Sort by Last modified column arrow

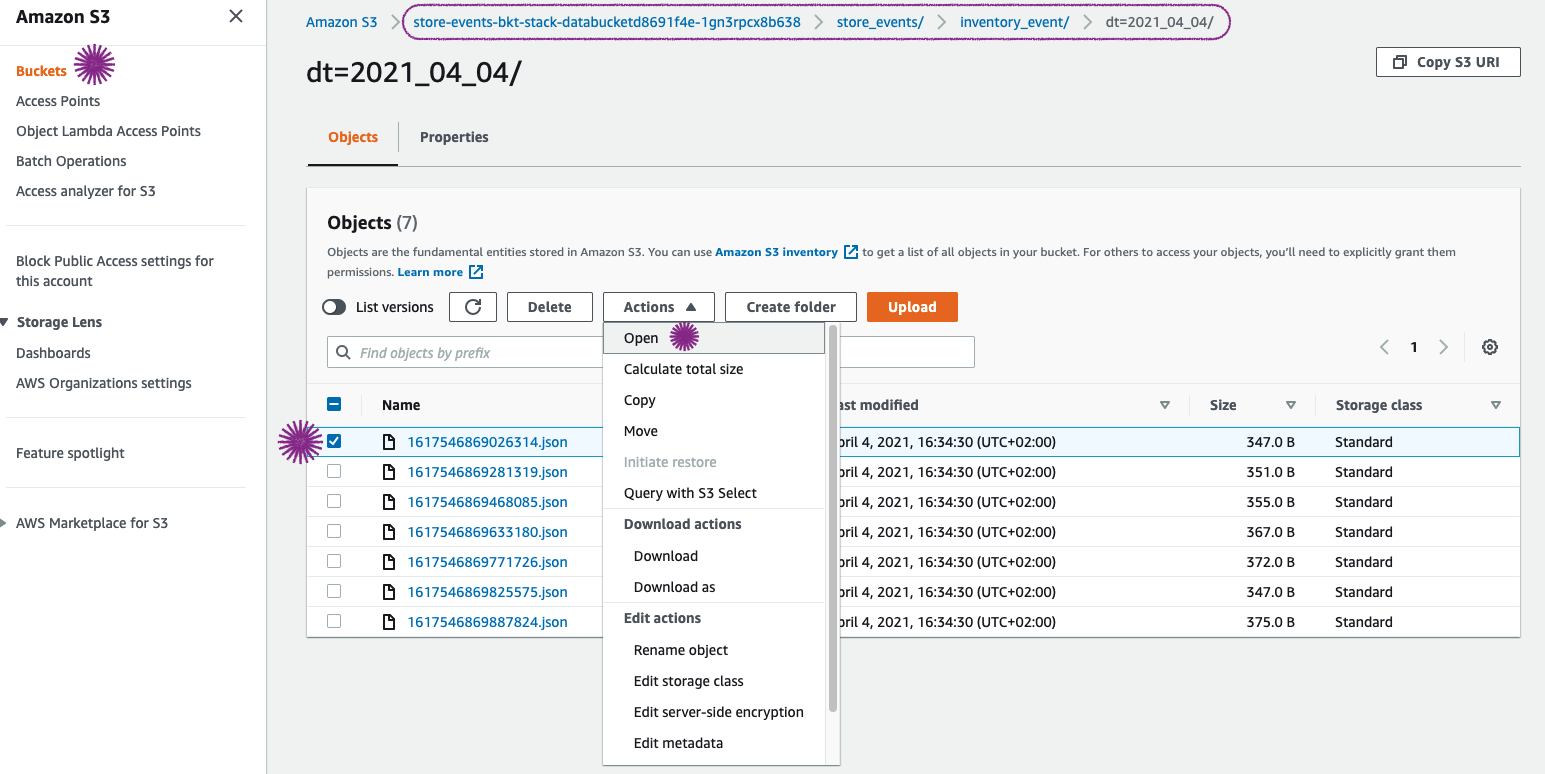tap(1165, 405)
